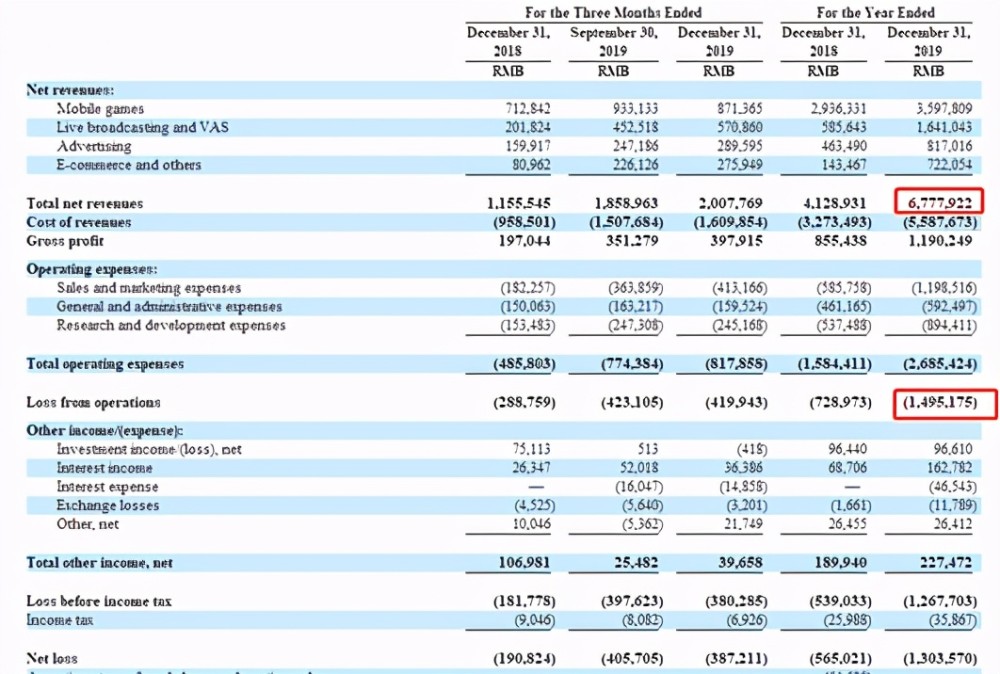
Task: Select the 'Live broadcasting and VAS' row label
Action: pyautogui.click(x=142, y=128)
